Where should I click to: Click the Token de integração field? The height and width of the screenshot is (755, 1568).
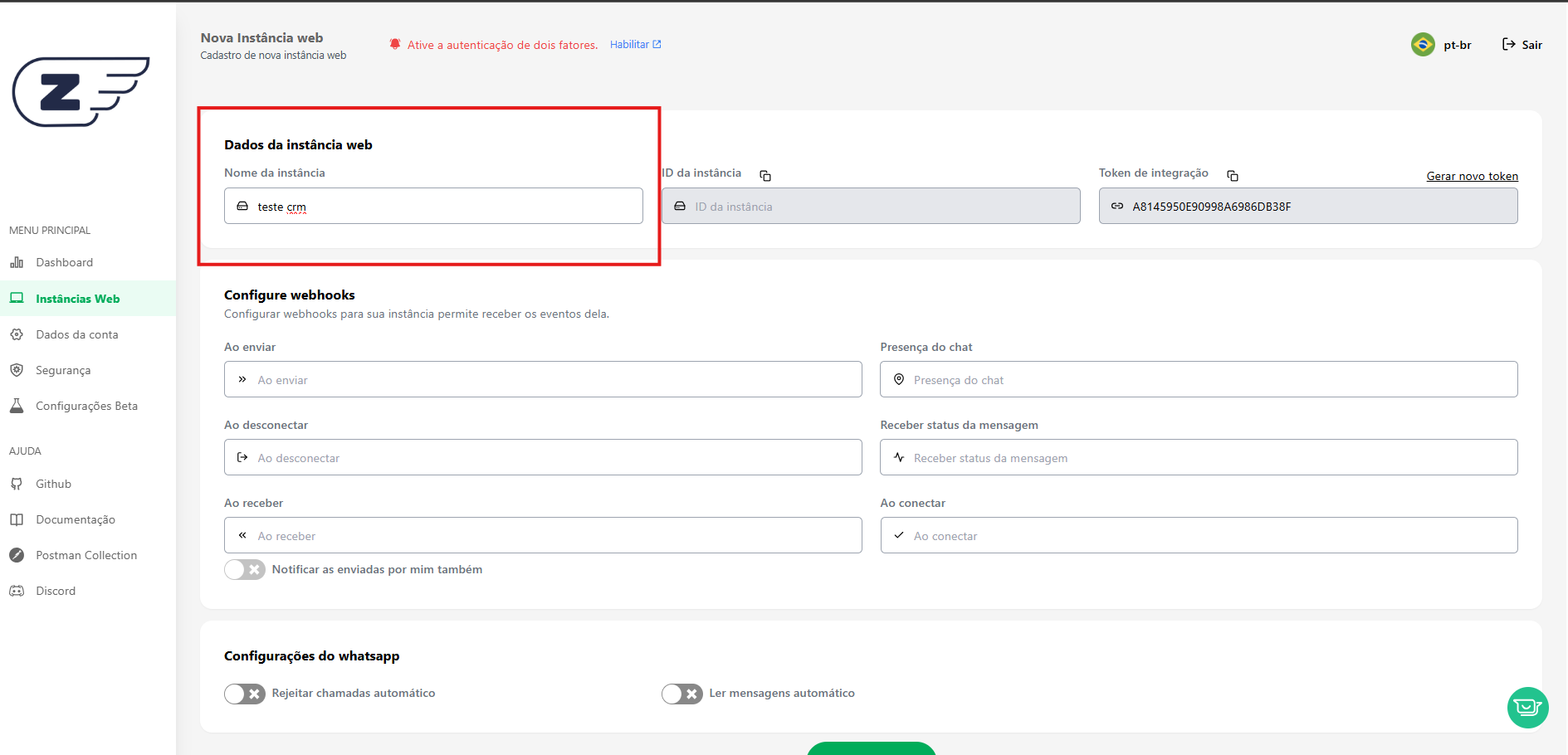(1308, 206)
